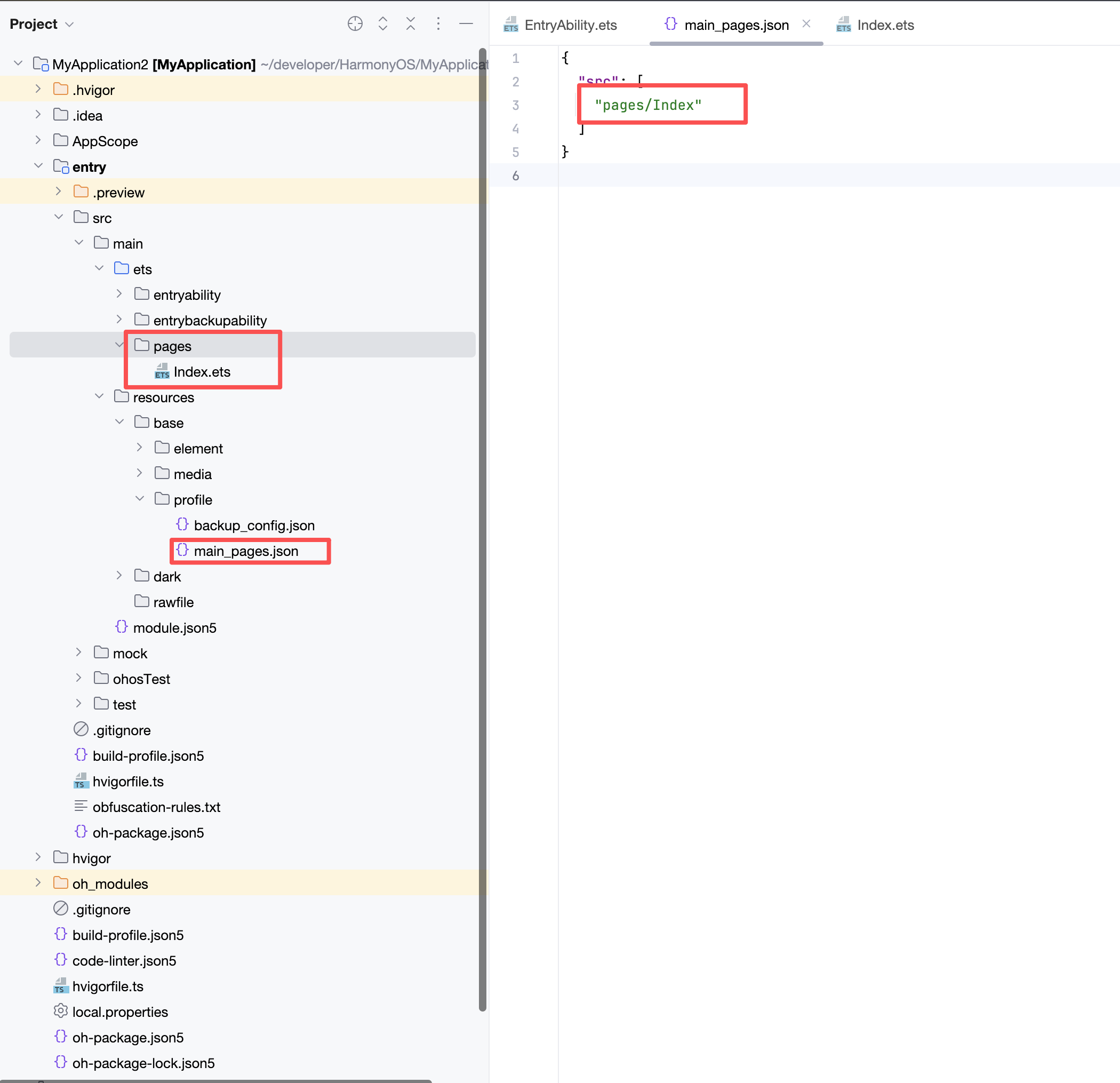Select Index.ets file in pages folder

202,372
